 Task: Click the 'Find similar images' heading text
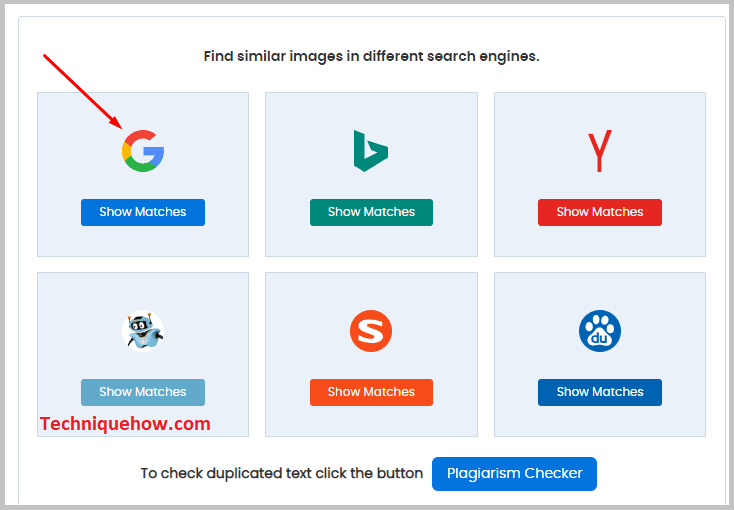point(371,56)
